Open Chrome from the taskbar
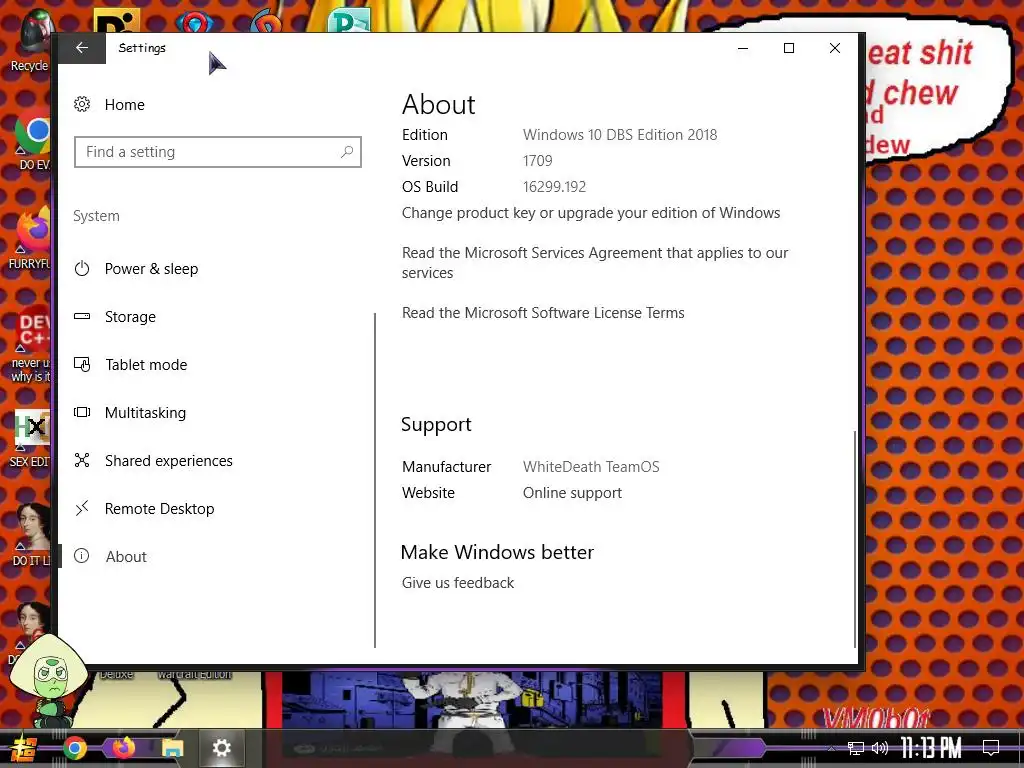 coord(74,748)
